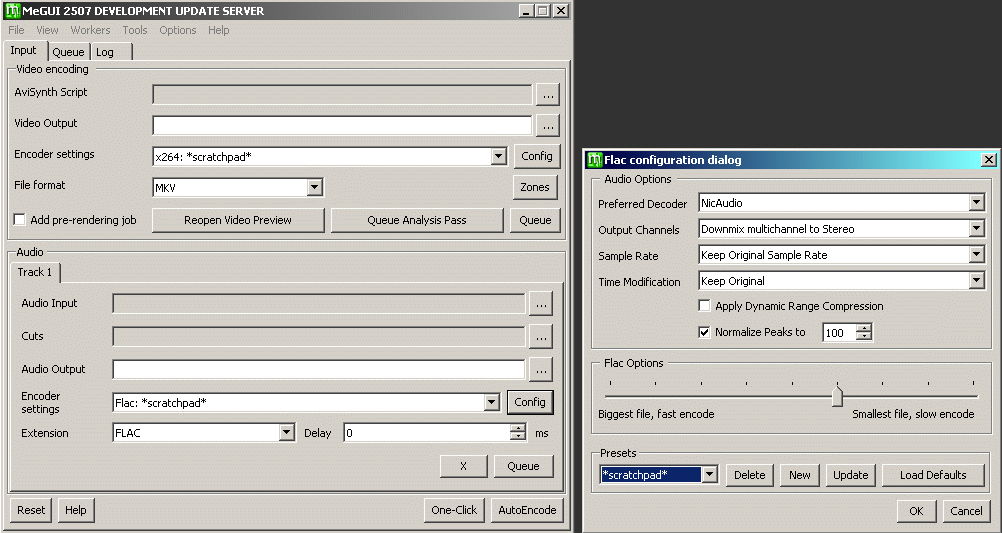Open the Tools menu
This screenshot has width=1002, height=533.
tap(135, 30)
